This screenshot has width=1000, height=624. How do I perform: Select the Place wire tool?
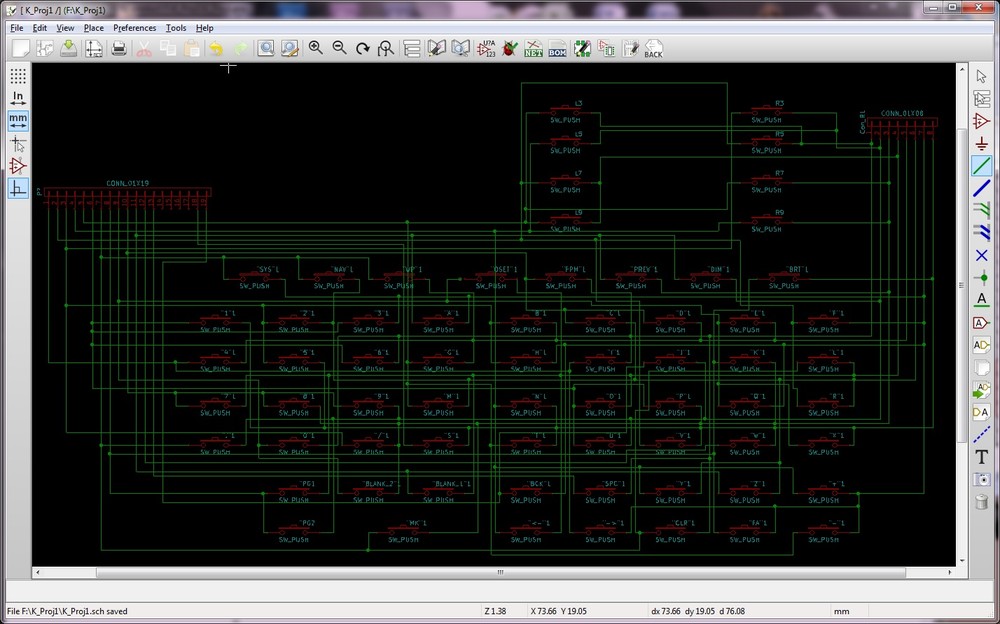pyautogui.click(x=981, y=166)
